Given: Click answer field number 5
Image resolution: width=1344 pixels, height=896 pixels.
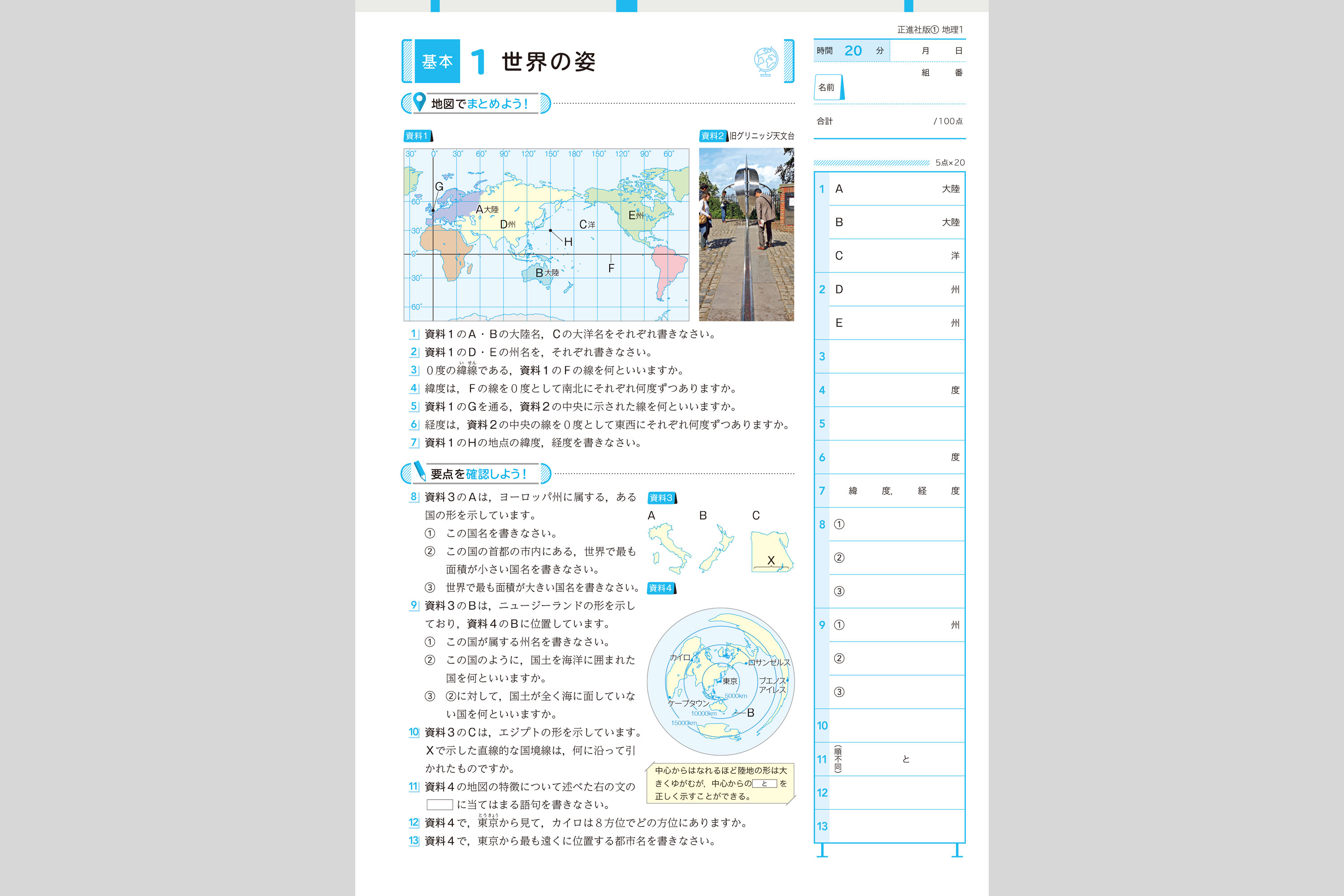Looking at the screenshot, I should click(896, 424).
